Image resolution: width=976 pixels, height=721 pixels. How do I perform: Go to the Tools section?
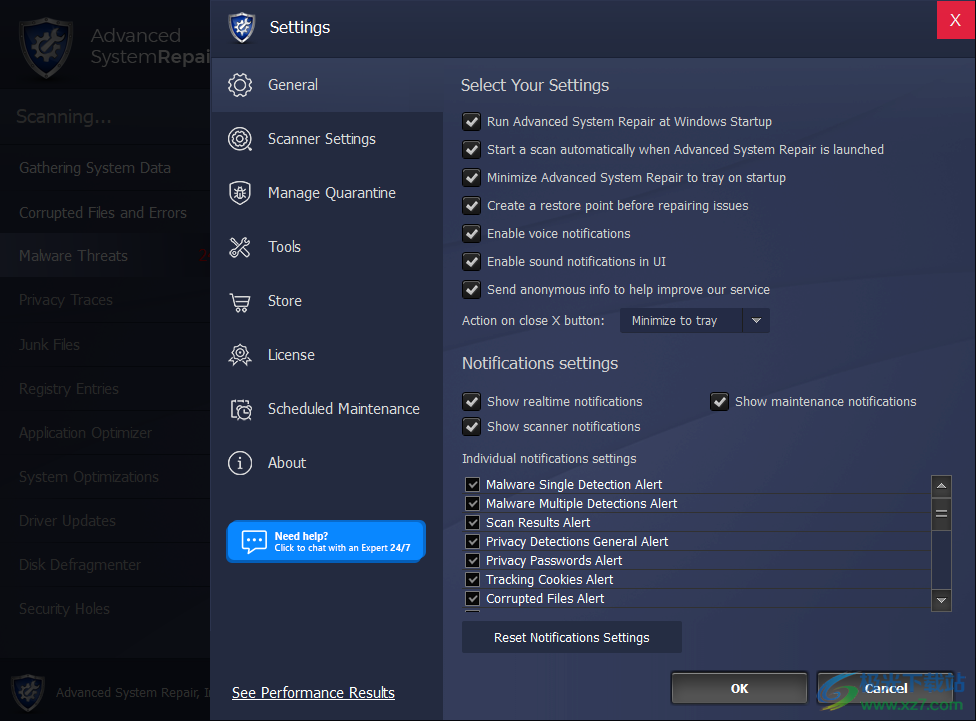click(x=327, y=247)
